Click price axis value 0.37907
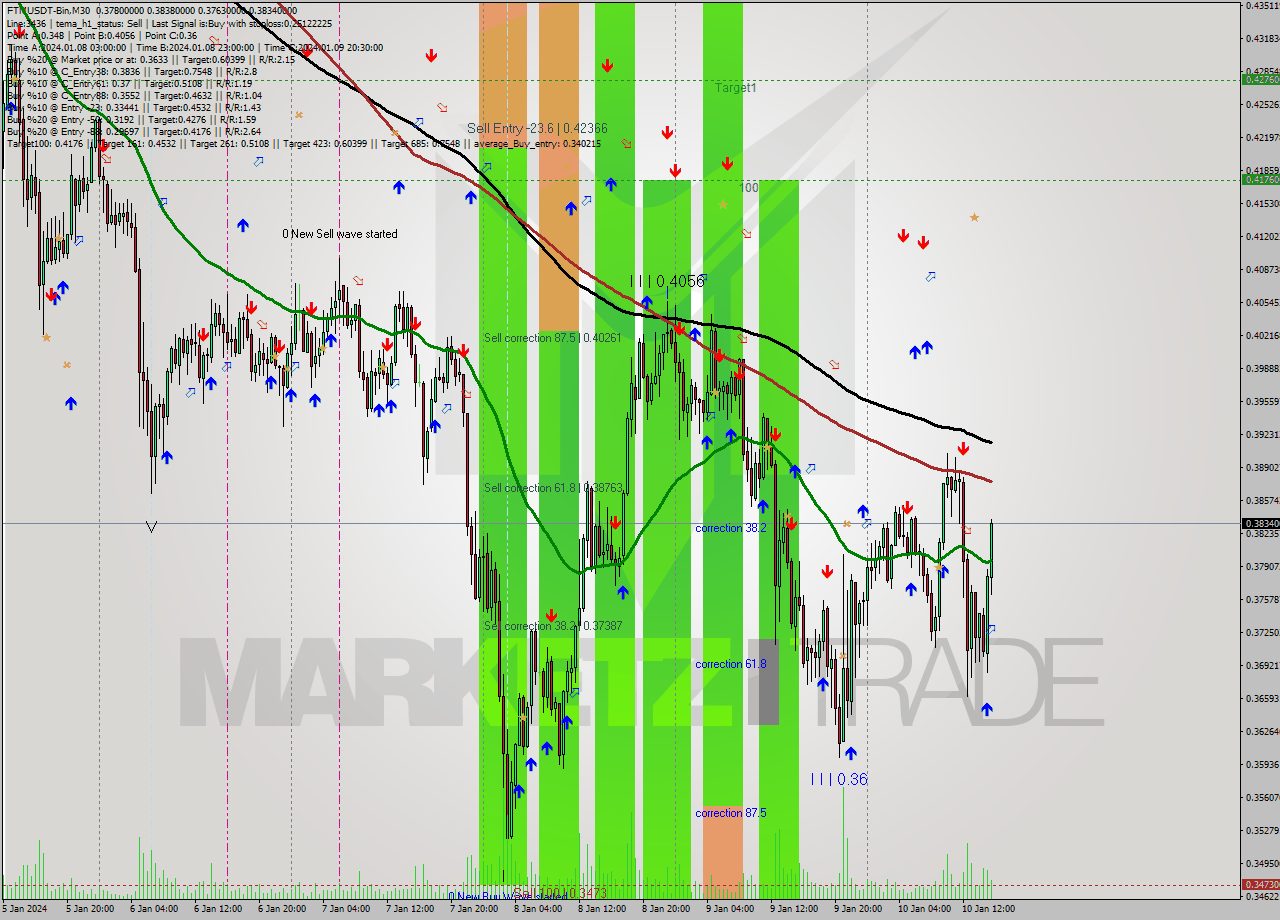The image size is (1280, 920). coord(1262,567)
